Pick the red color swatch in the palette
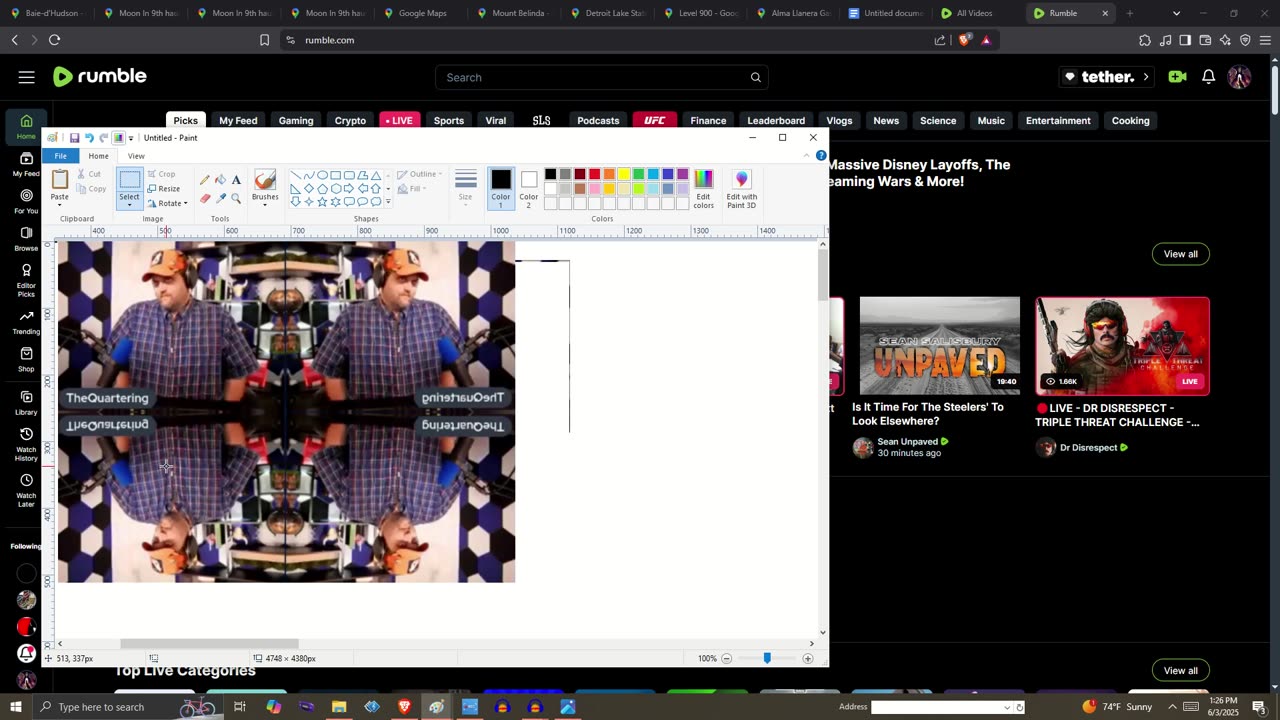Image resolution: width=1280 pixels, height=720 pixels. tap(594, 175)
